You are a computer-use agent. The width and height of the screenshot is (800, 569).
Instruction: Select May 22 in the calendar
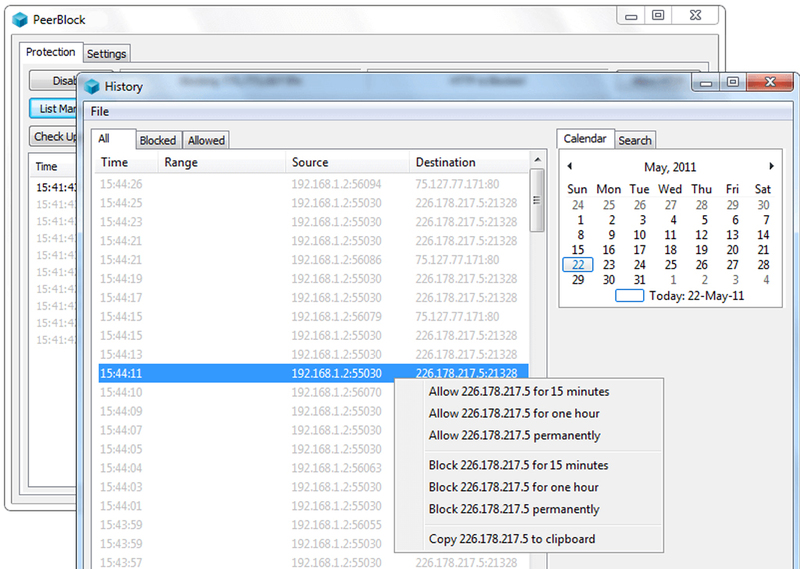click(x=578, y=265)
